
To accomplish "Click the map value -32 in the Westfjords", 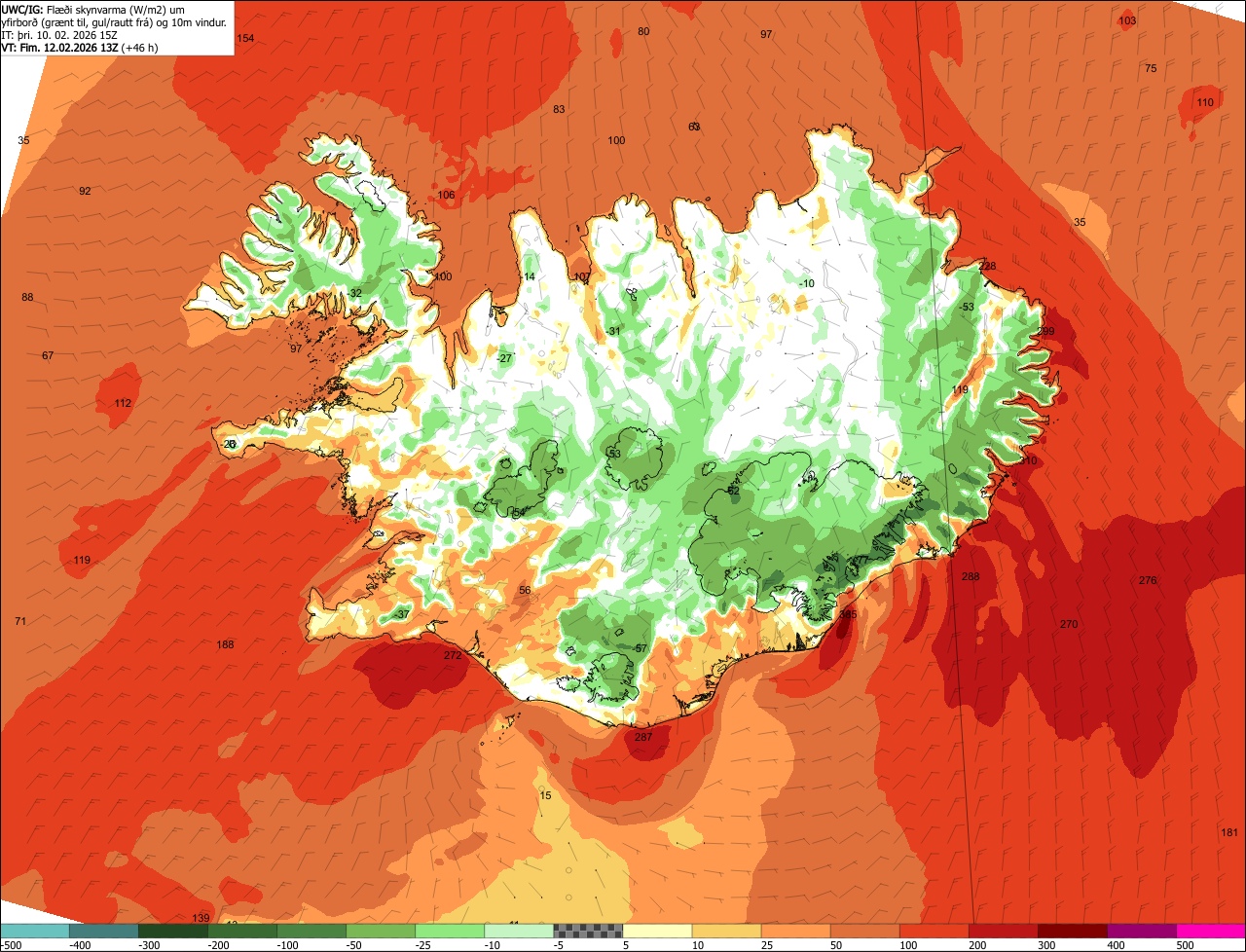I will coord(354,293).
